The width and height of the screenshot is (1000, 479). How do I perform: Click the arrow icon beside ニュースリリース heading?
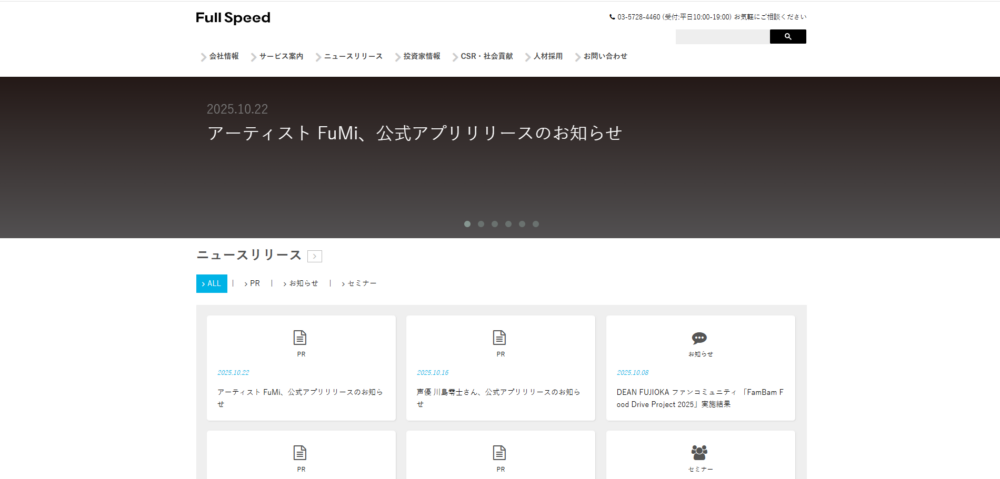tap(315, 256)
